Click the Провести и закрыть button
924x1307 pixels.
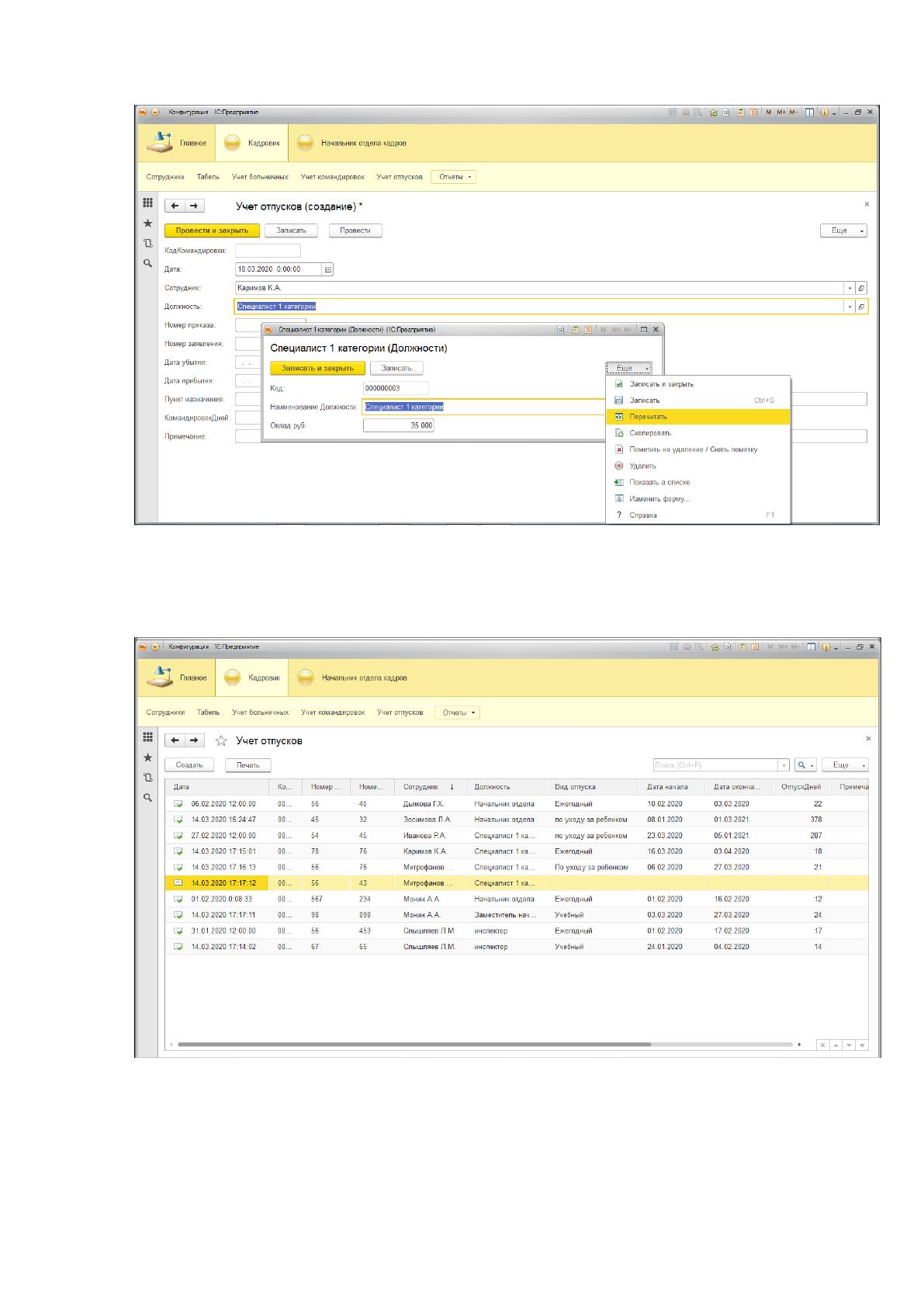pyautogui.click(x=212, y=231)
